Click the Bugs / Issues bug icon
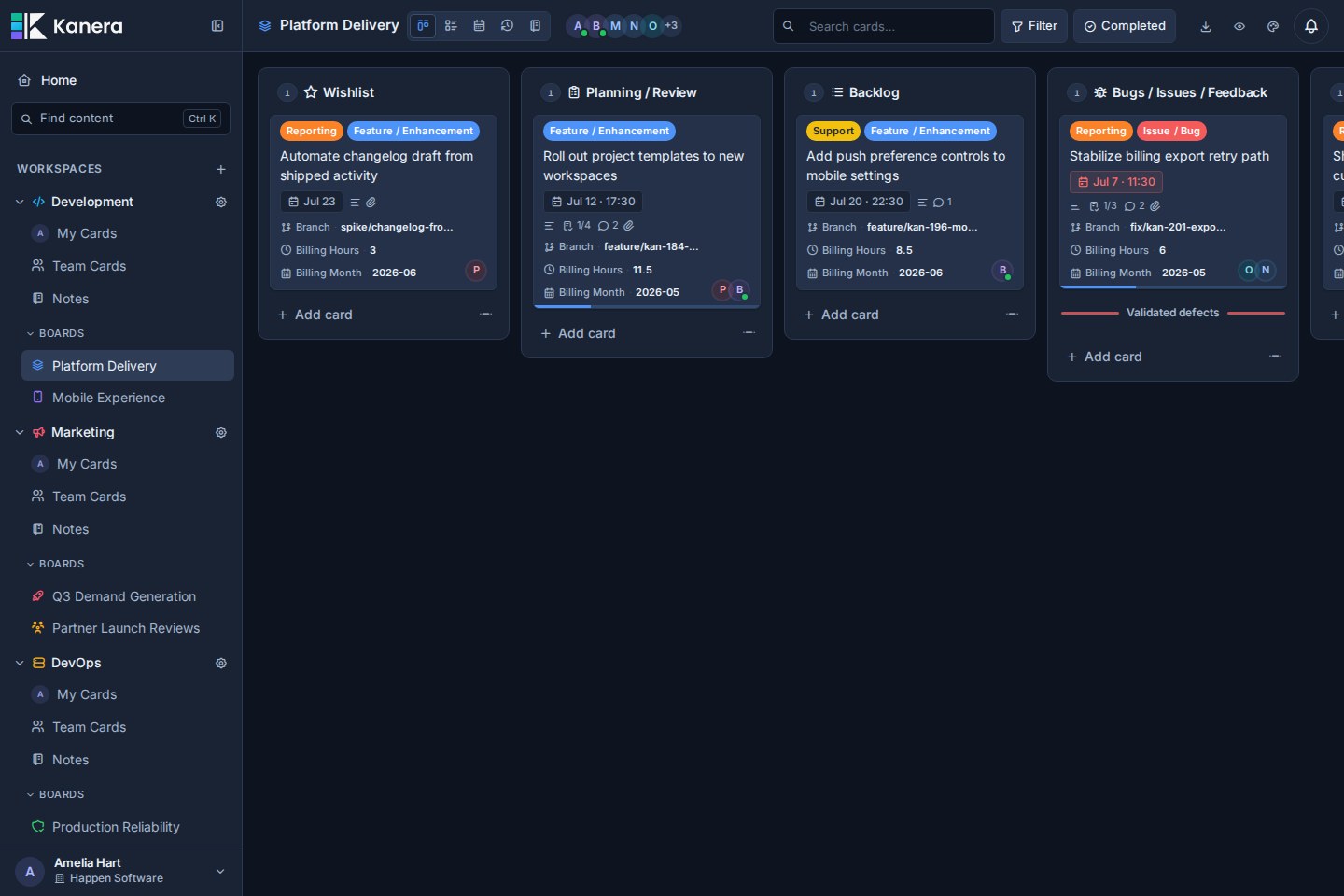 tap(1100, 92)
